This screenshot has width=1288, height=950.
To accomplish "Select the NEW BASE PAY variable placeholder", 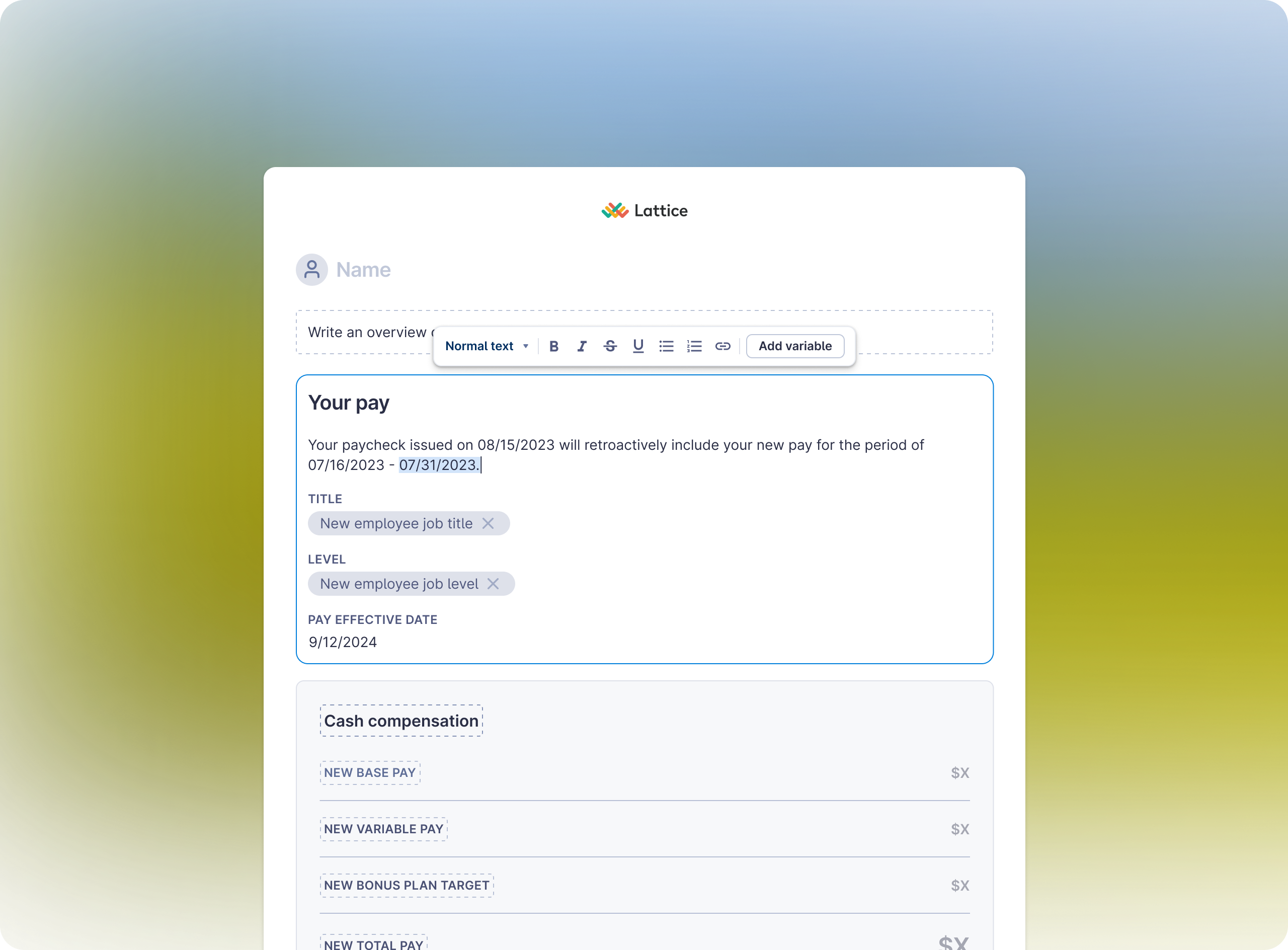I will [x=370, y=772].
